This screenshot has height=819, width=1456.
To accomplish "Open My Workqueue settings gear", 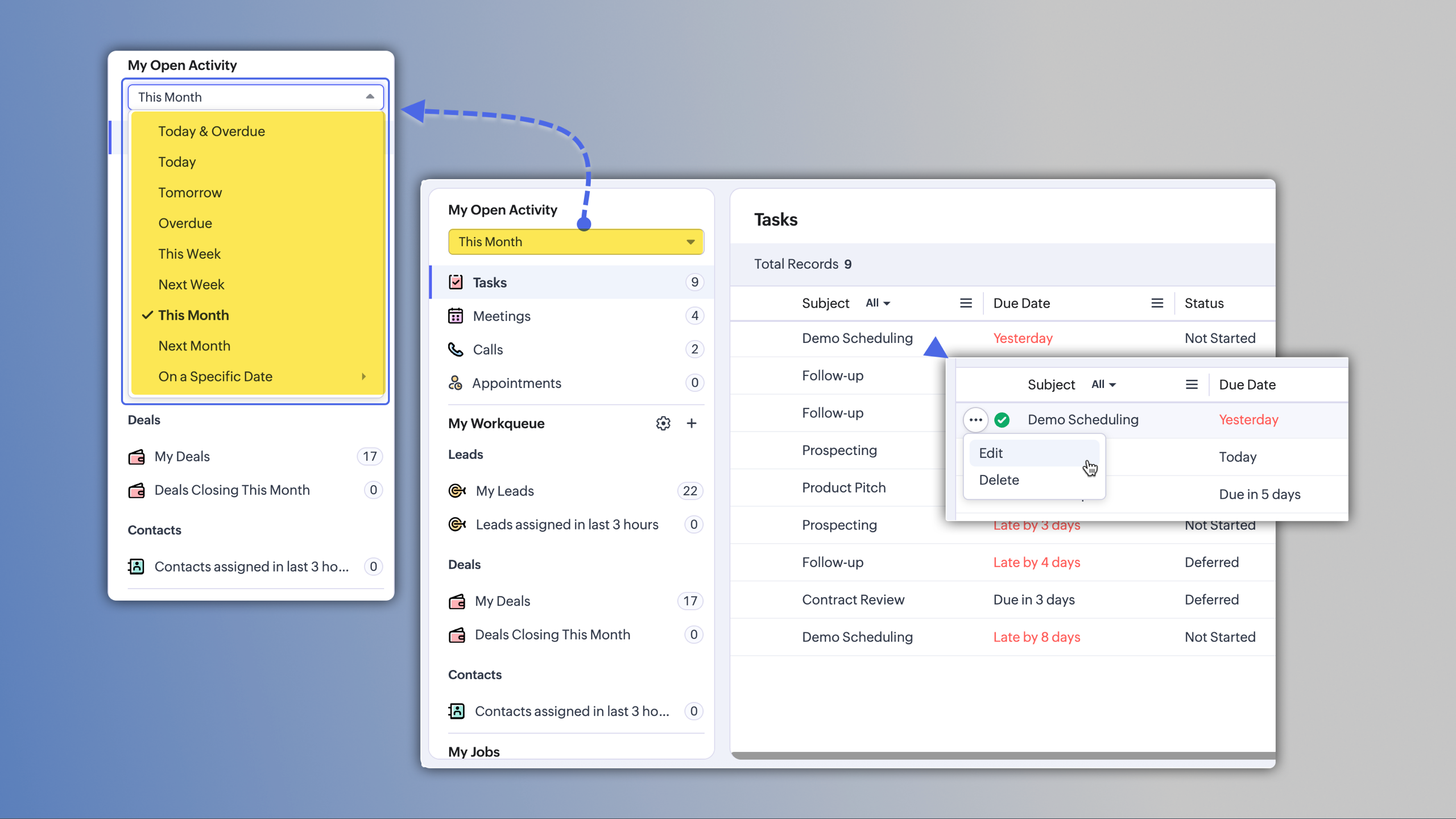I will coord(663,423).
